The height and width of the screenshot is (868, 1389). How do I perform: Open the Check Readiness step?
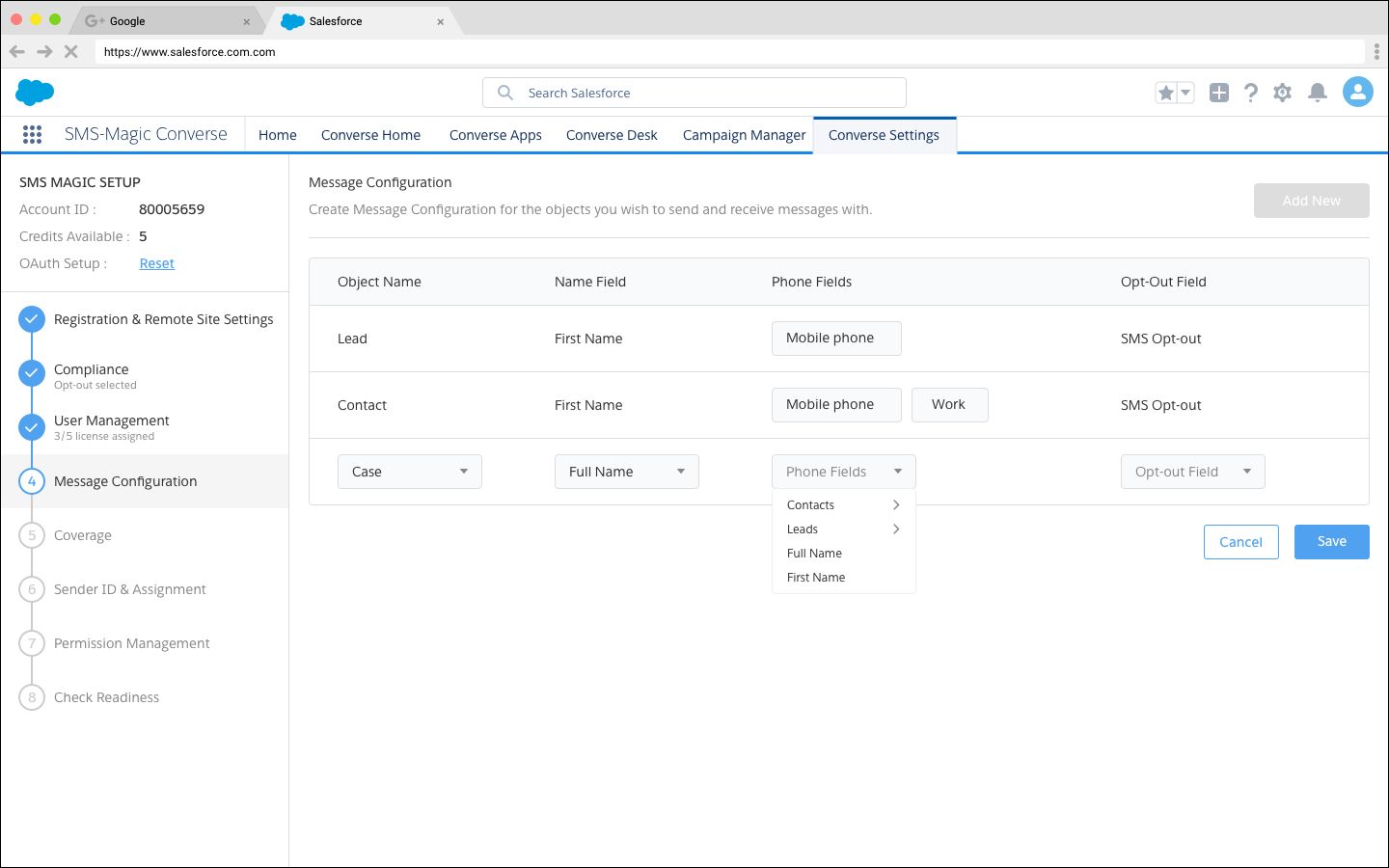107,697
